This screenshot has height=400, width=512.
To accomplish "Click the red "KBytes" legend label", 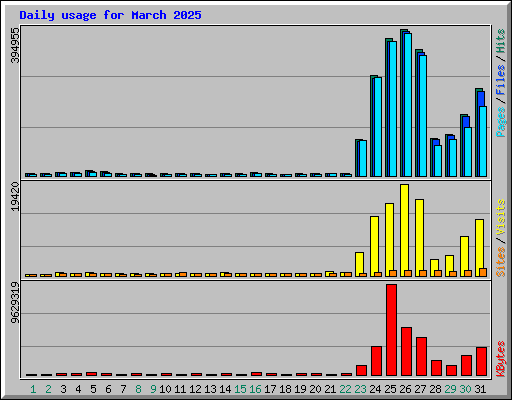I will pyautogui.click(x=501, y=359).
